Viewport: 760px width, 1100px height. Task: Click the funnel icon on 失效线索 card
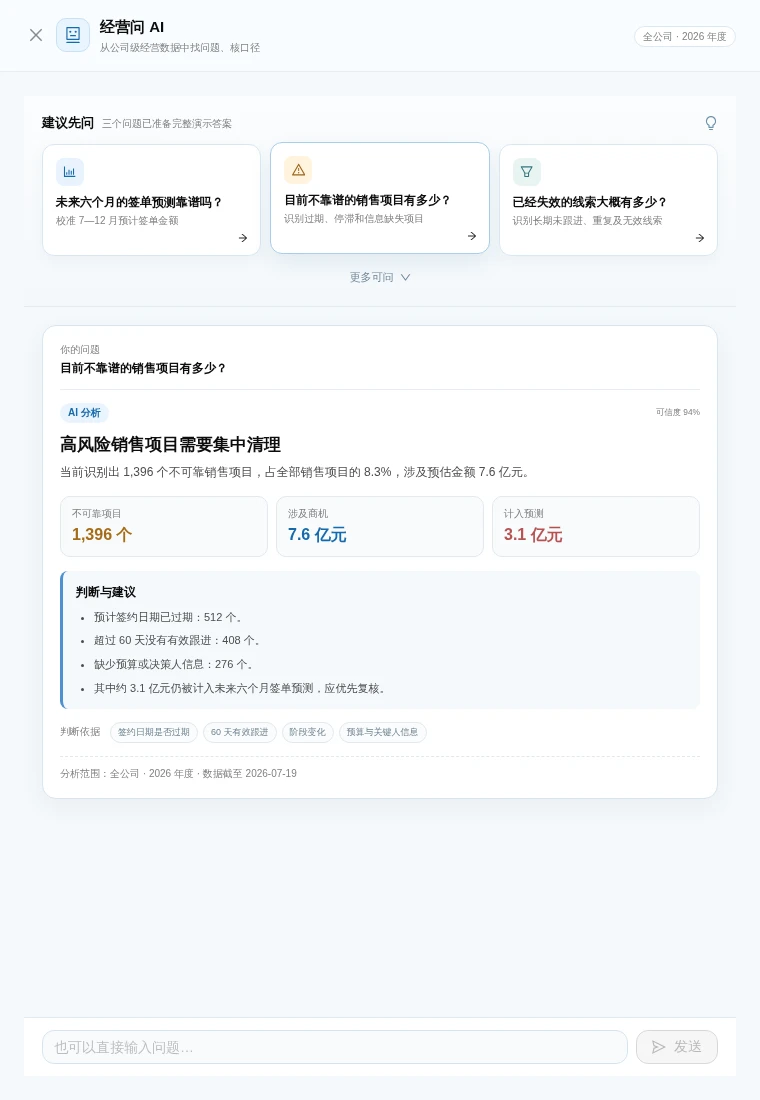pyautogui.click(x=527, y=172)
